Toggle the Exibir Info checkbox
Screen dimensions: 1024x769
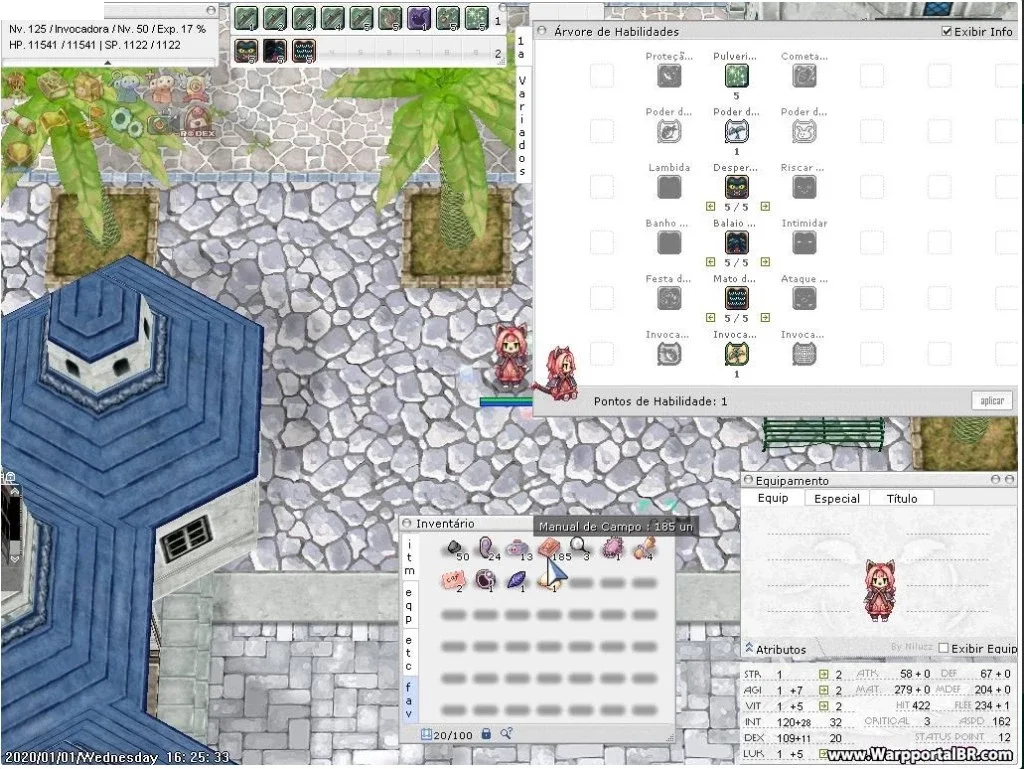coord(946,31)
